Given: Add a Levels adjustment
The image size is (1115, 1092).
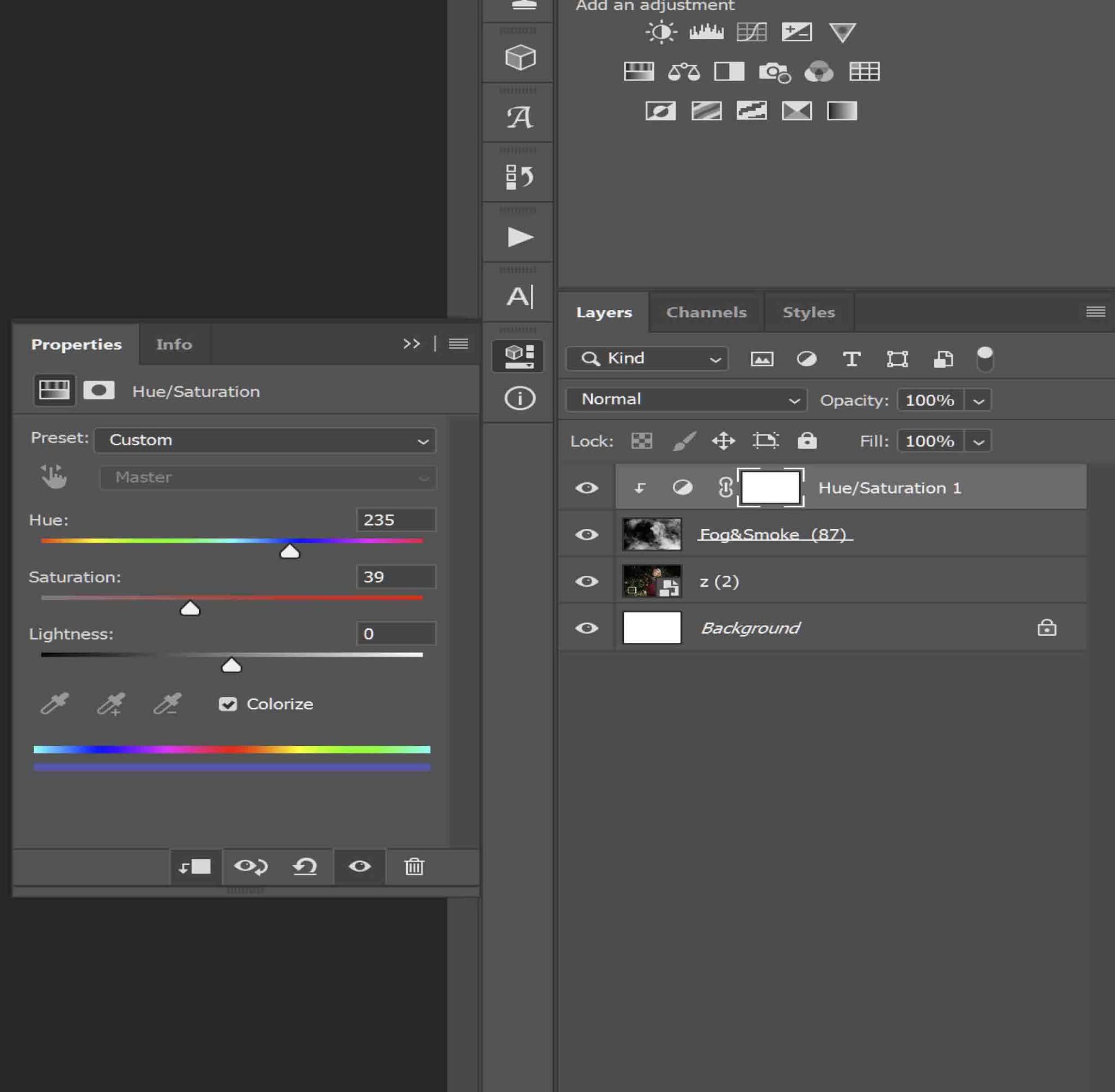Looking at the screenshot, I should (706, 32).
